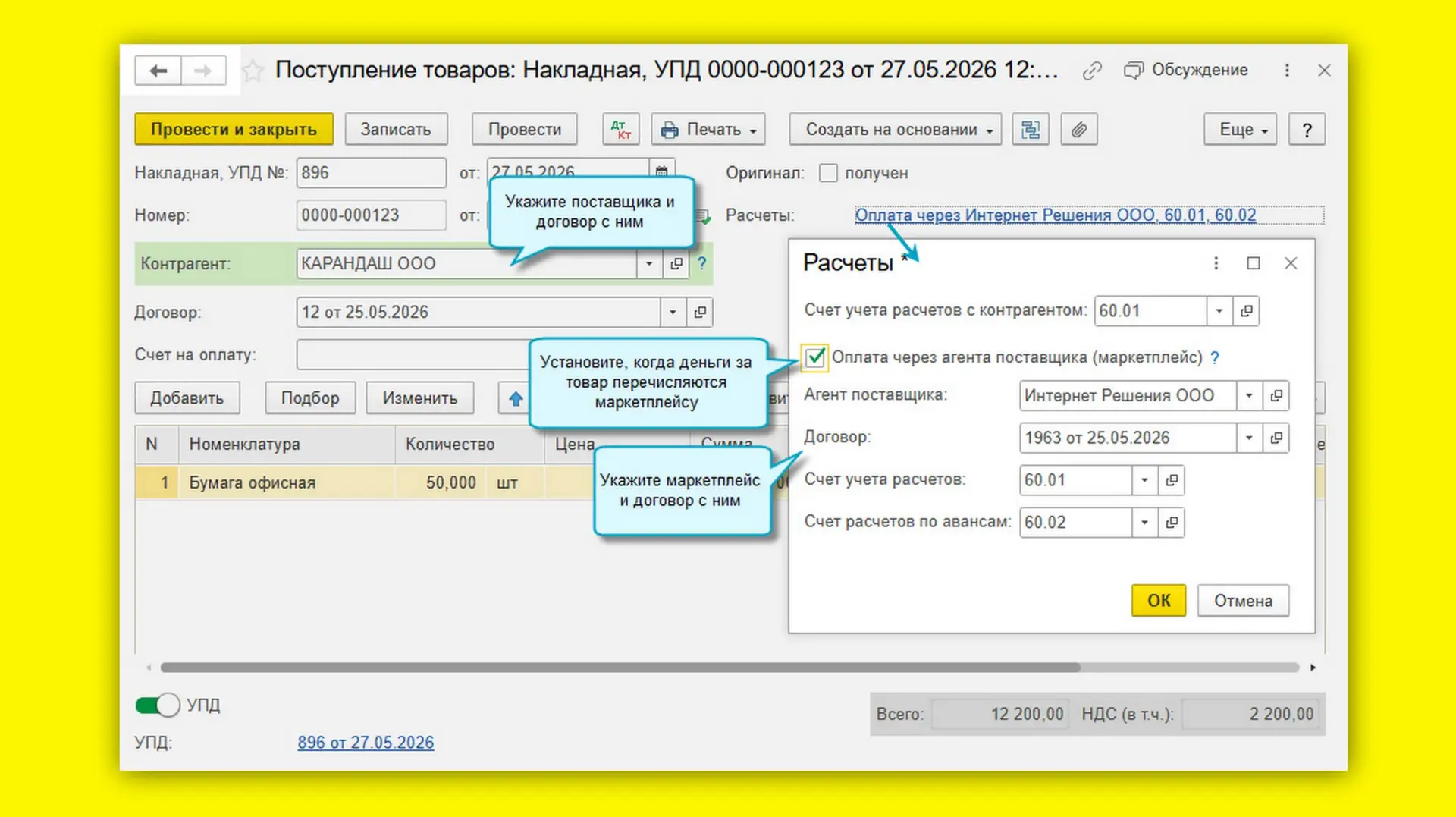The image size is (1456, 817).
Task: Open Счет расчетов по авансам 60.02 account
Action: pos(1172,523)
